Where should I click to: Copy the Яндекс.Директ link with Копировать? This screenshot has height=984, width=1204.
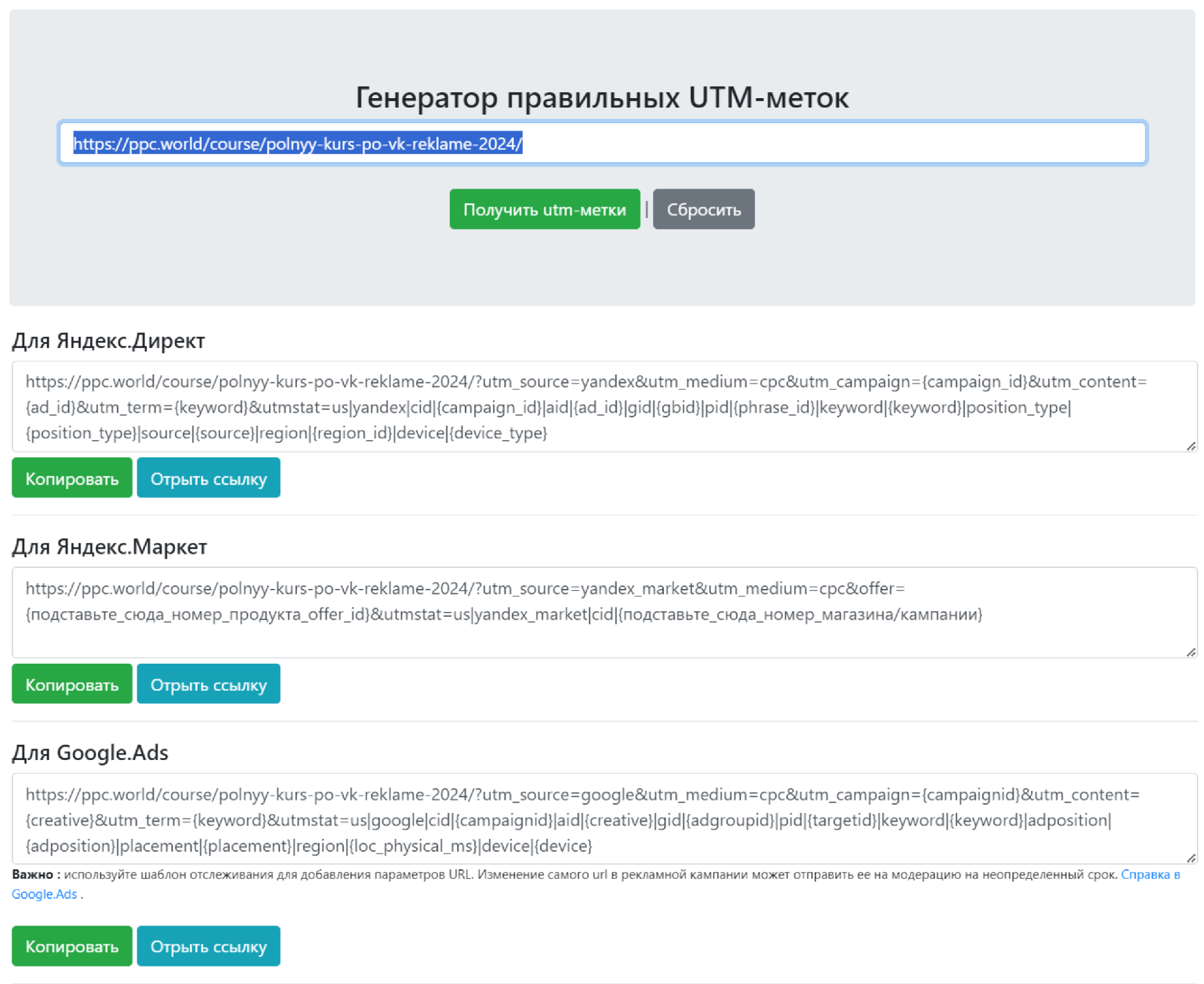(x=72, y=478)
